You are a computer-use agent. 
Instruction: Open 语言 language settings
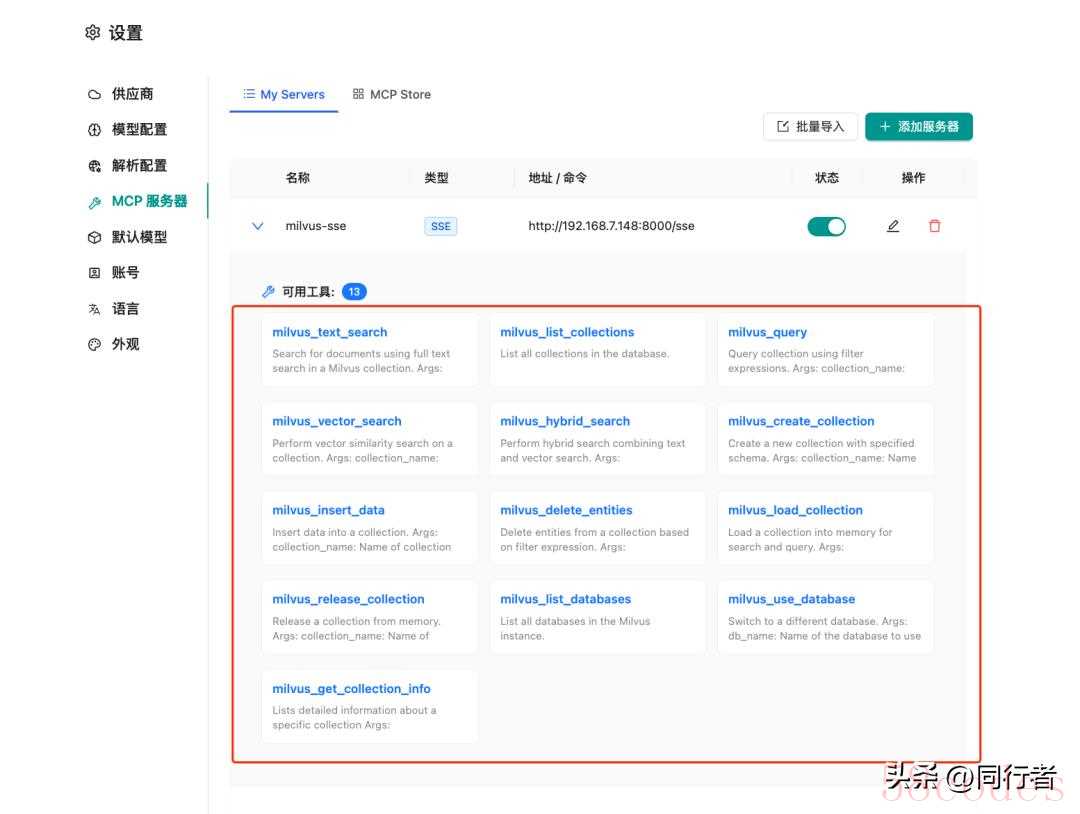pyautogui.click(x=125, y=309)
